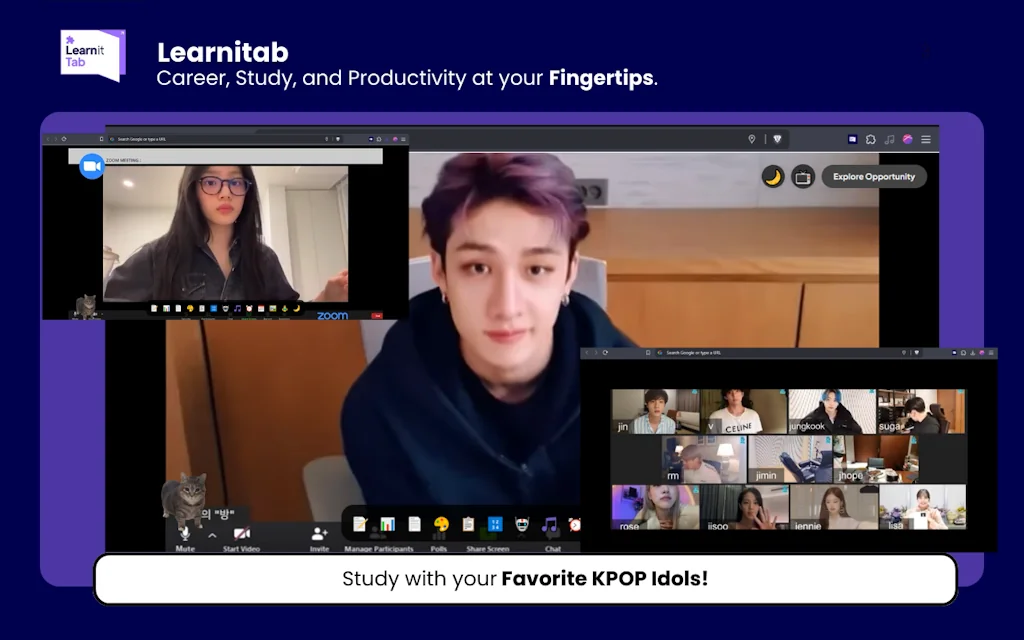The height and width of the screenshot is (640, 1024).
Task: Select the jin video thumbnail
Action: tap(654, 411)
